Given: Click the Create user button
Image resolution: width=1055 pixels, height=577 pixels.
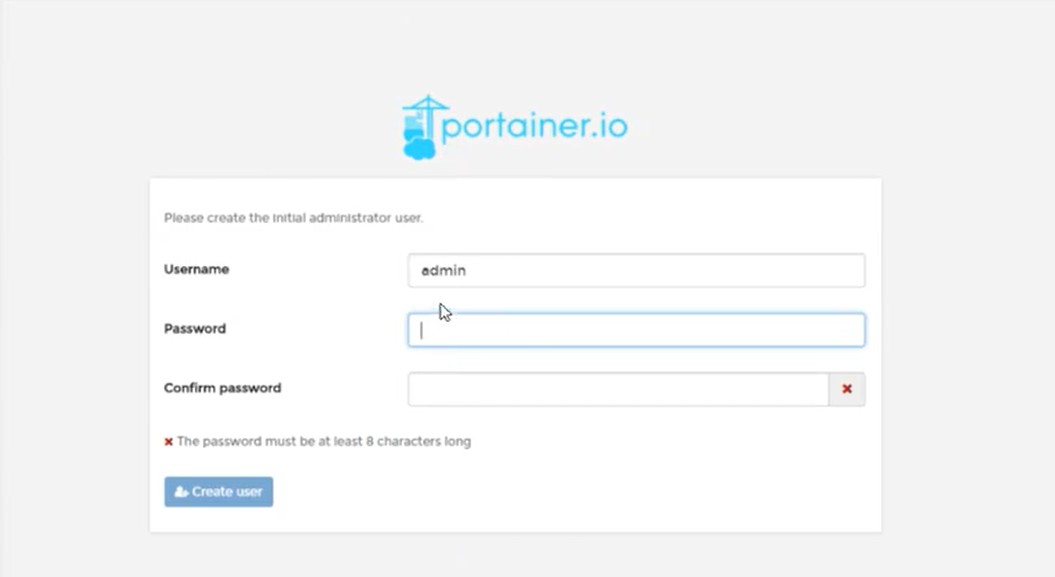Looking at the screenshot, I should [219, 492].
